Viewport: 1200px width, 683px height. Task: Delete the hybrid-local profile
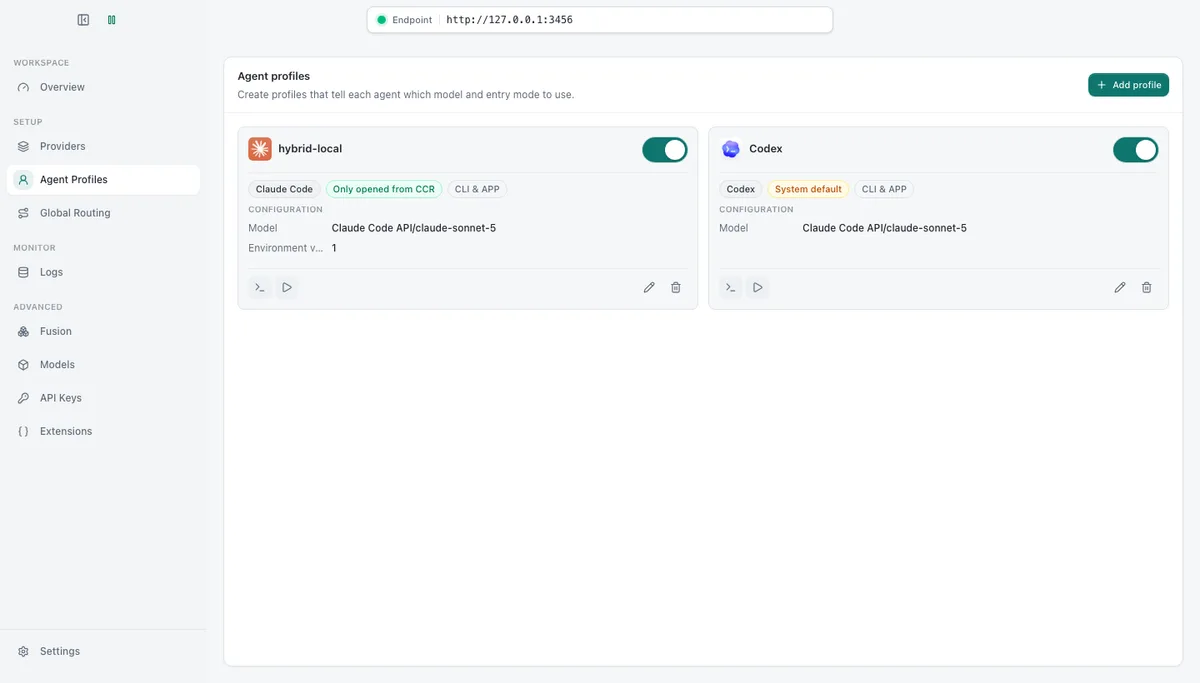tap(676, 287)
